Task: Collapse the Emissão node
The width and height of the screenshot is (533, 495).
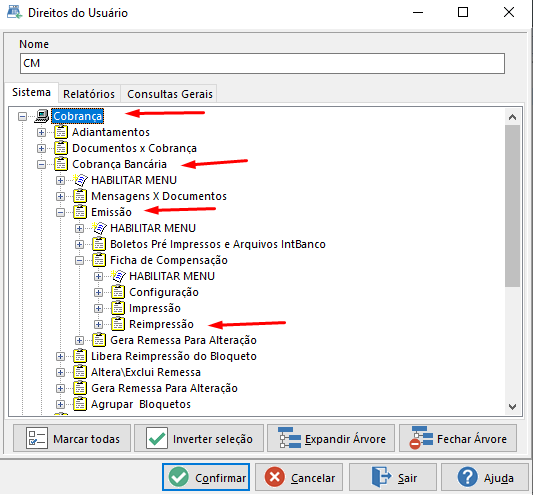Action: pos(61,212)
